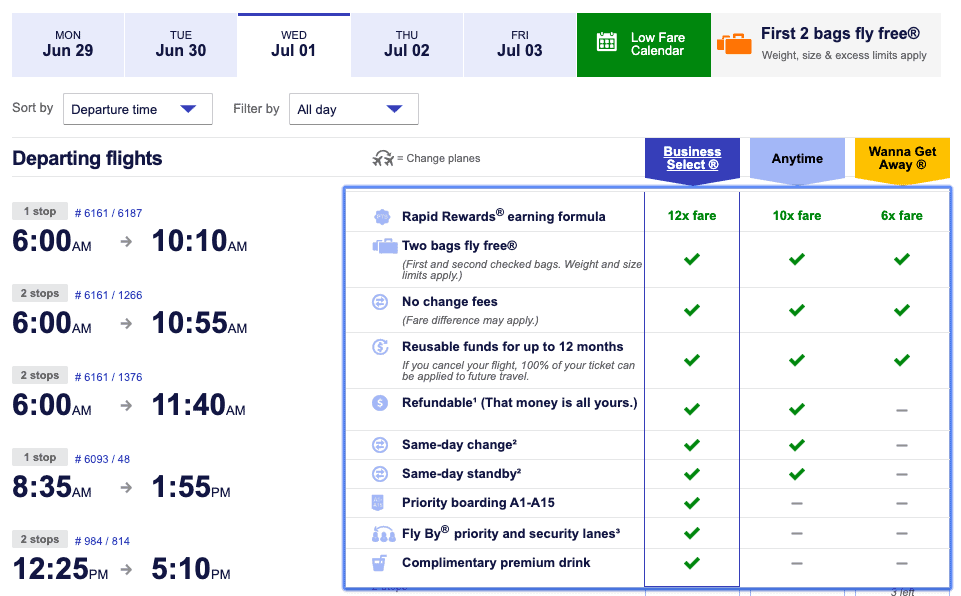Select the THU Jul 02 date tab

[x=407, y=45]
